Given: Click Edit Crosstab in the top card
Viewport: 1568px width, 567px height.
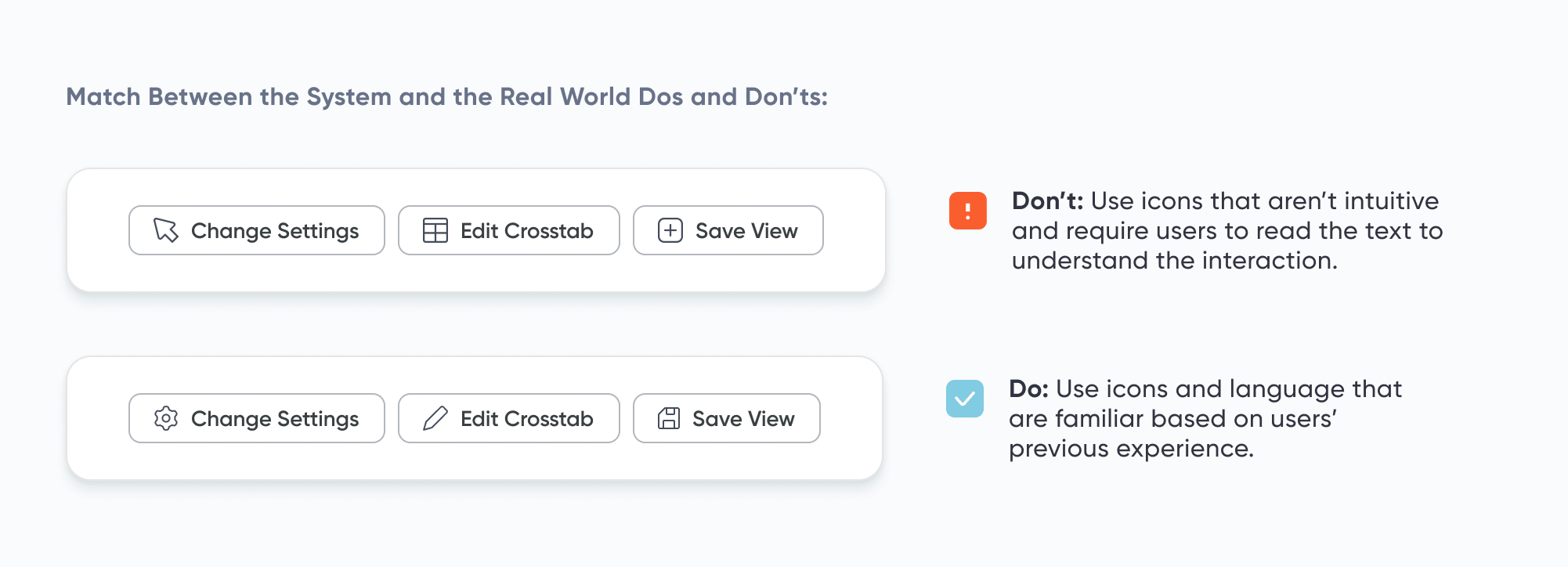Looking at the screenshot, I should (509, 230).
